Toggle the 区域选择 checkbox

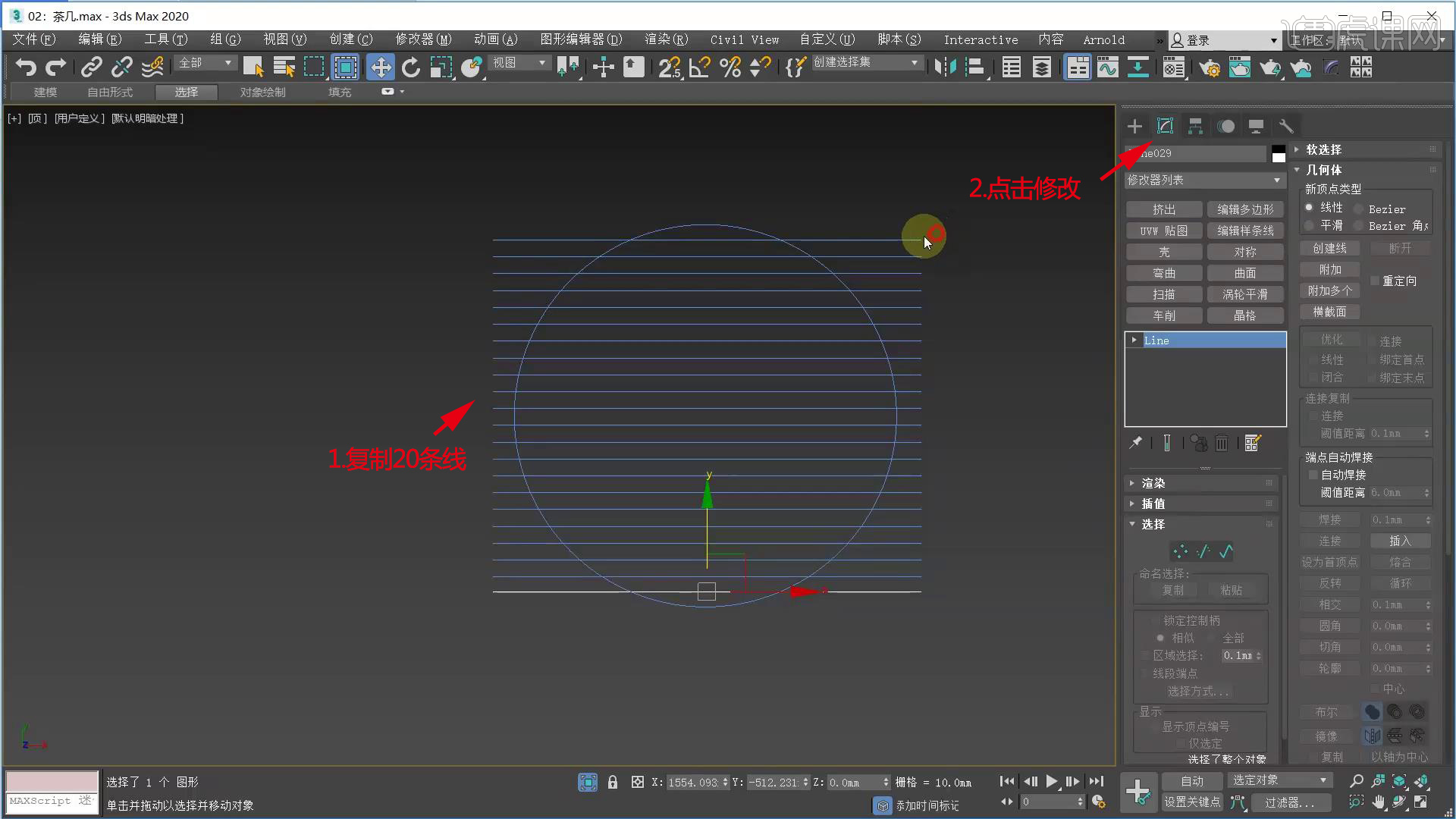pyautogui.click(x=1145, y=655)
